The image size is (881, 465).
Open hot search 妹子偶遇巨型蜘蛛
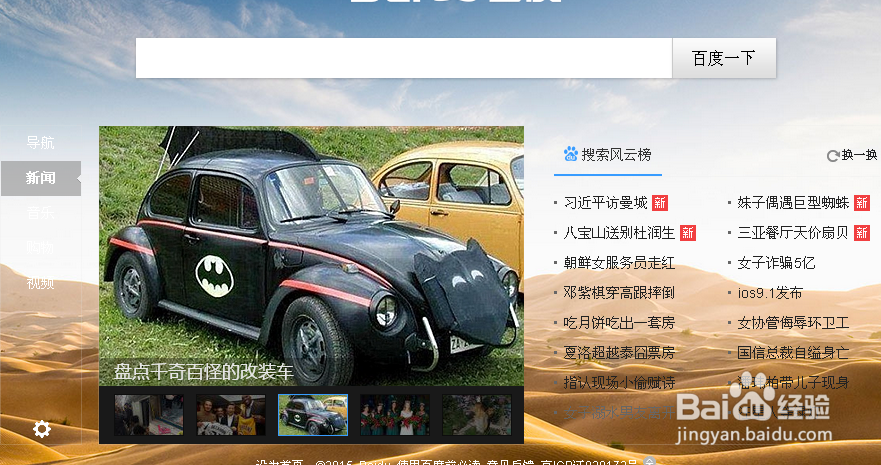point(793,203)
